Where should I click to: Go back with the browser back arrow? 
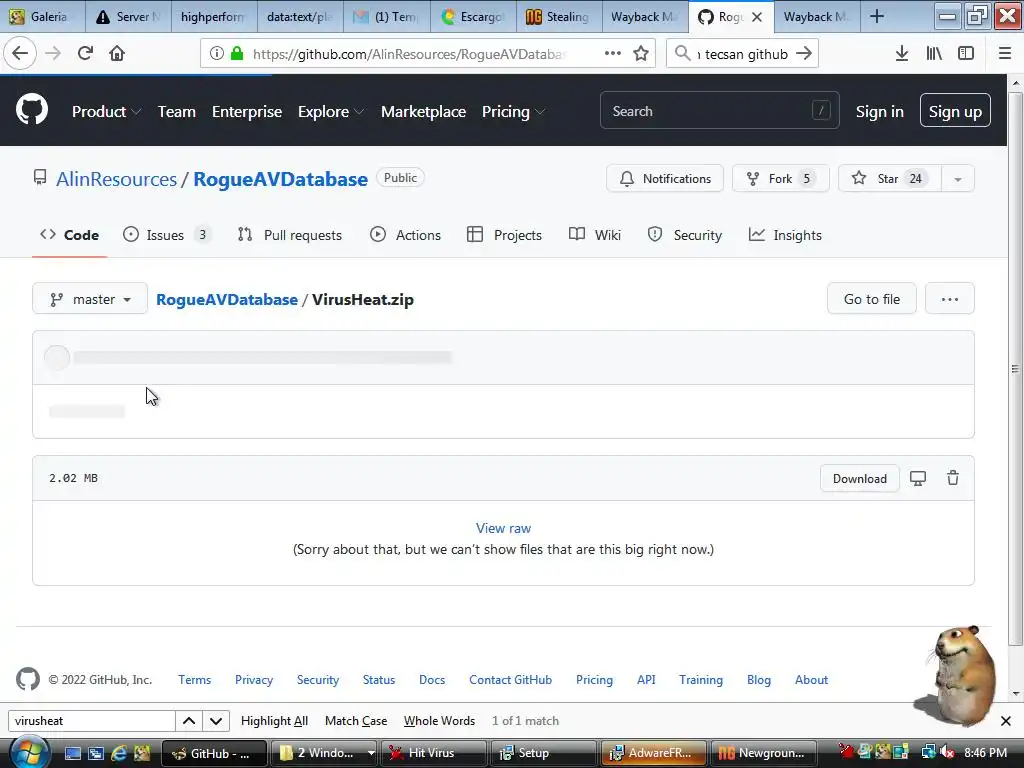(20, 54)
